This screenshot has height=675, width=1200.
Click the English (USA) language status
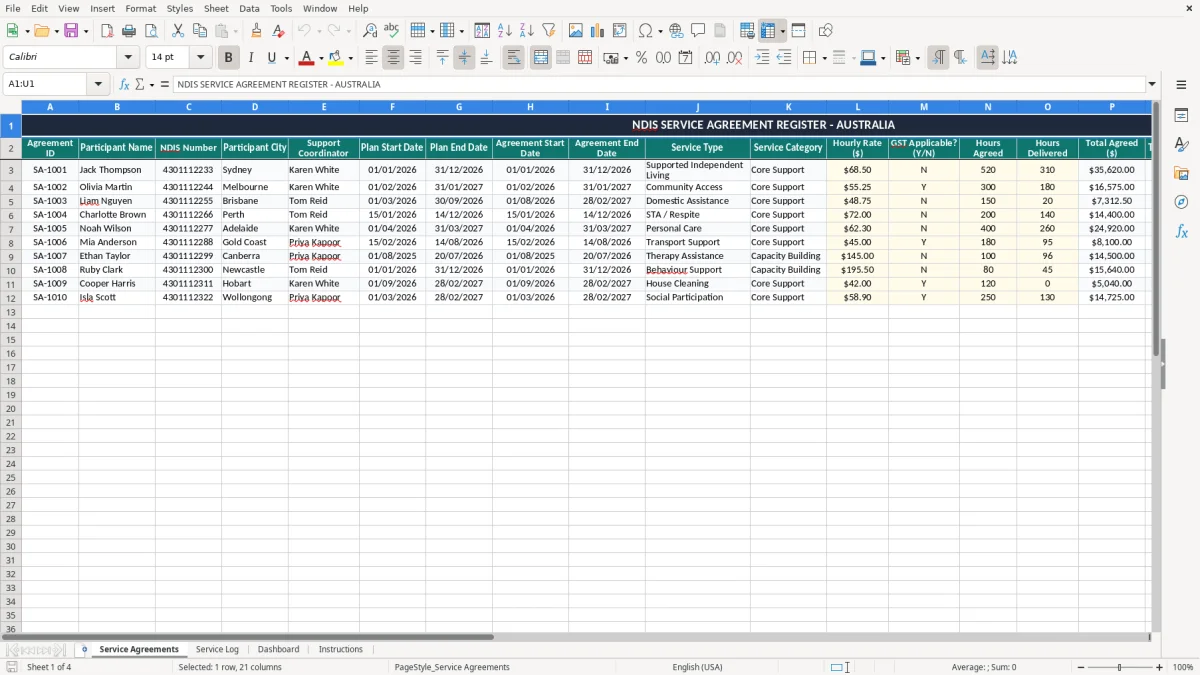[x=697, y=667]
